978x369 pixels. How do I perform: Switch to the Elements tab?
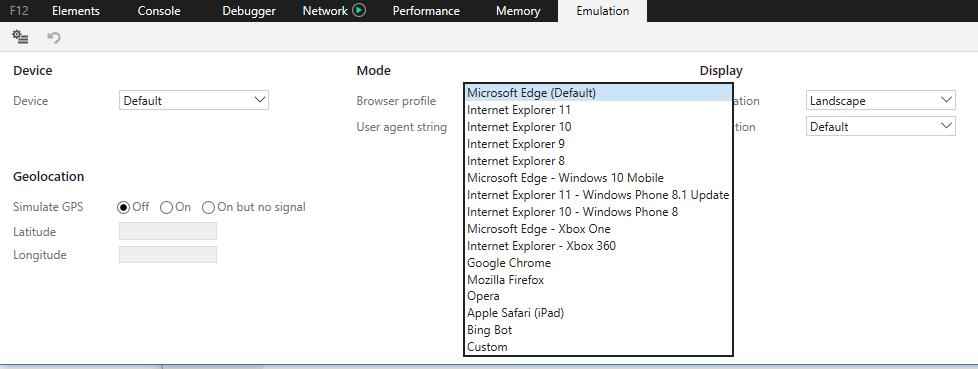coord(75,11)
